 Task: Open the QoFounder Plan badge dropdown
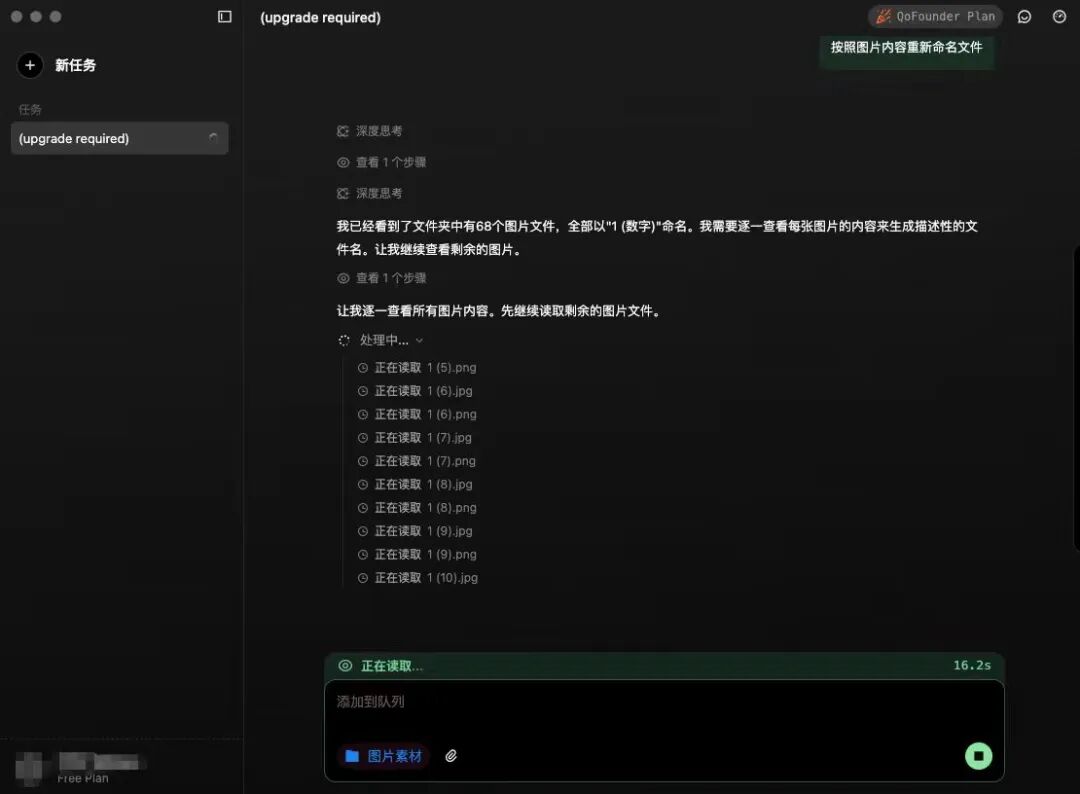pos(935,16)
